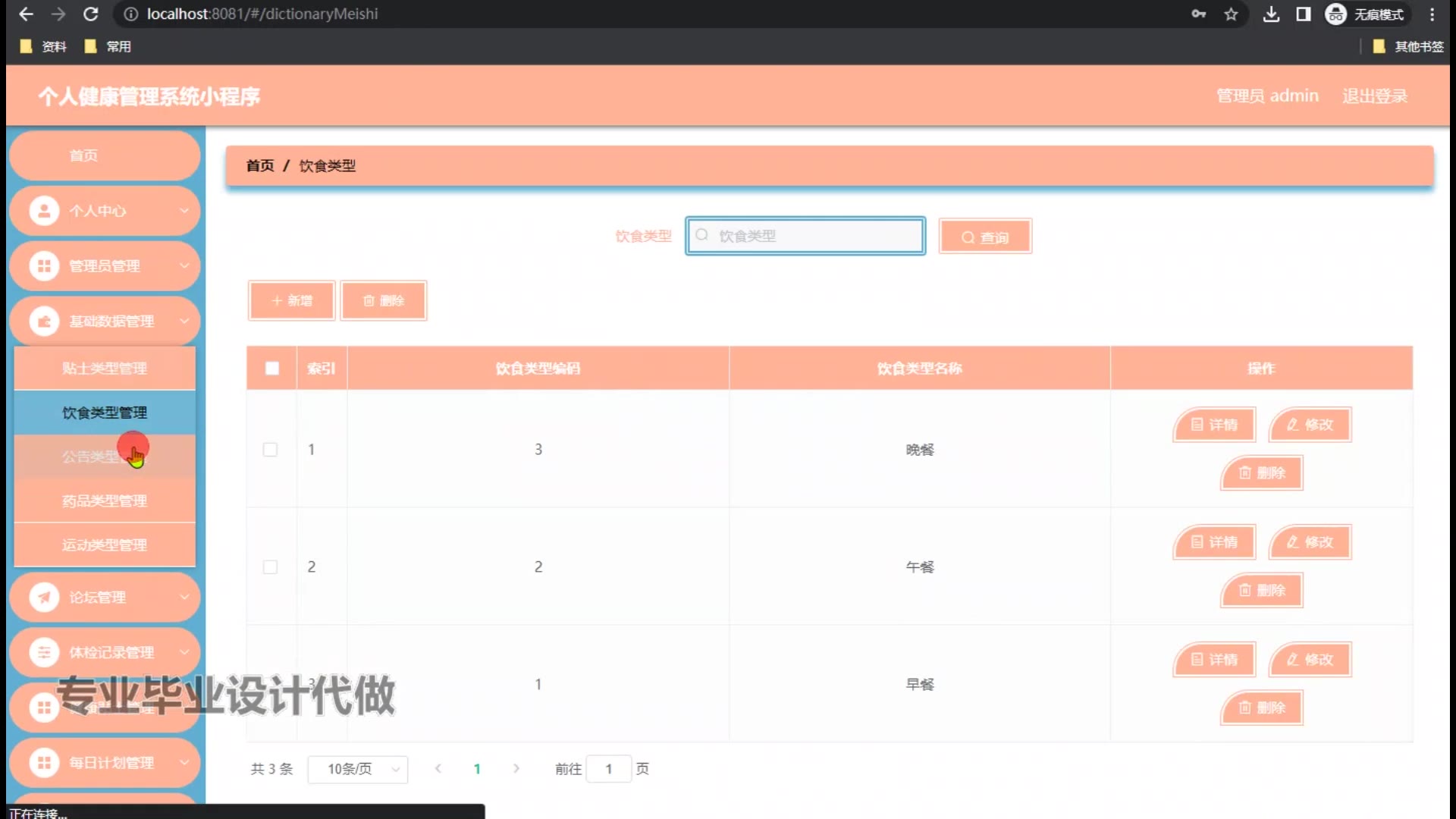This screenshot has width=1456, height=819.
Task: Click the 个人中心 user avatar icon
Action: (x=44, y=211)
